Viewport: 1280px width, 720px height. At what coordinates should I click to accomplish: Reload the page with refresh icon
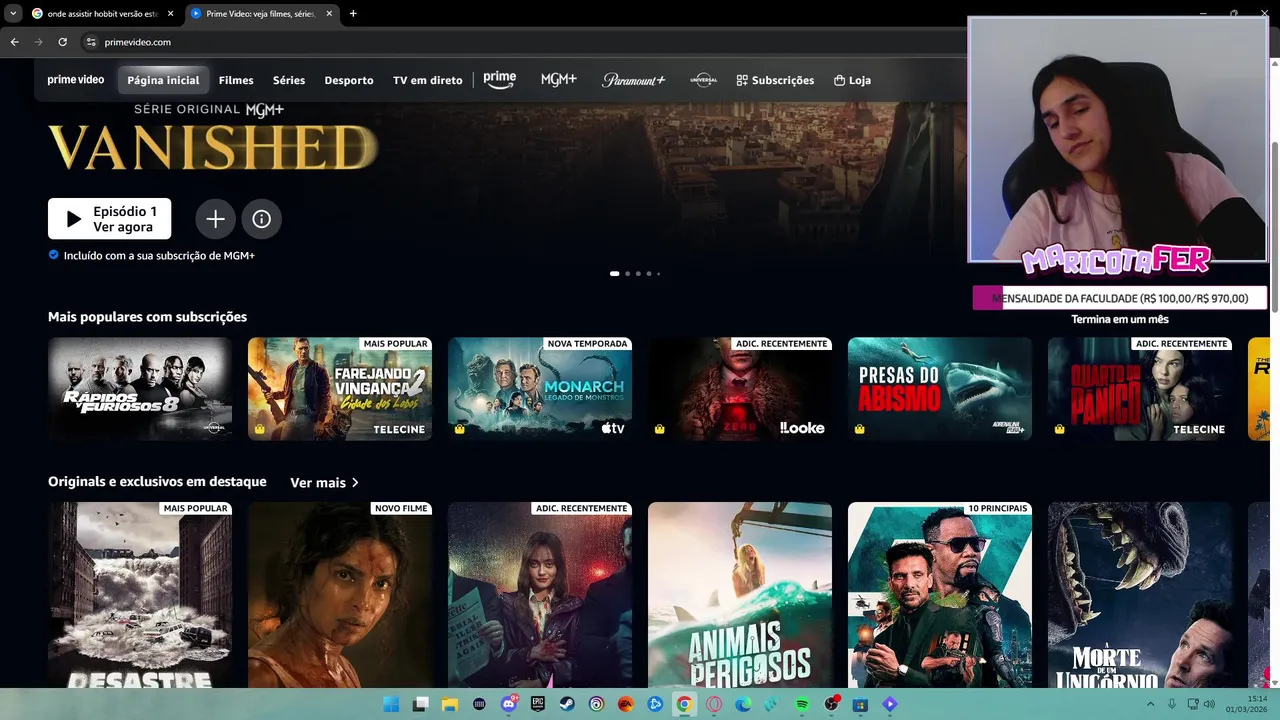point(62,42)
